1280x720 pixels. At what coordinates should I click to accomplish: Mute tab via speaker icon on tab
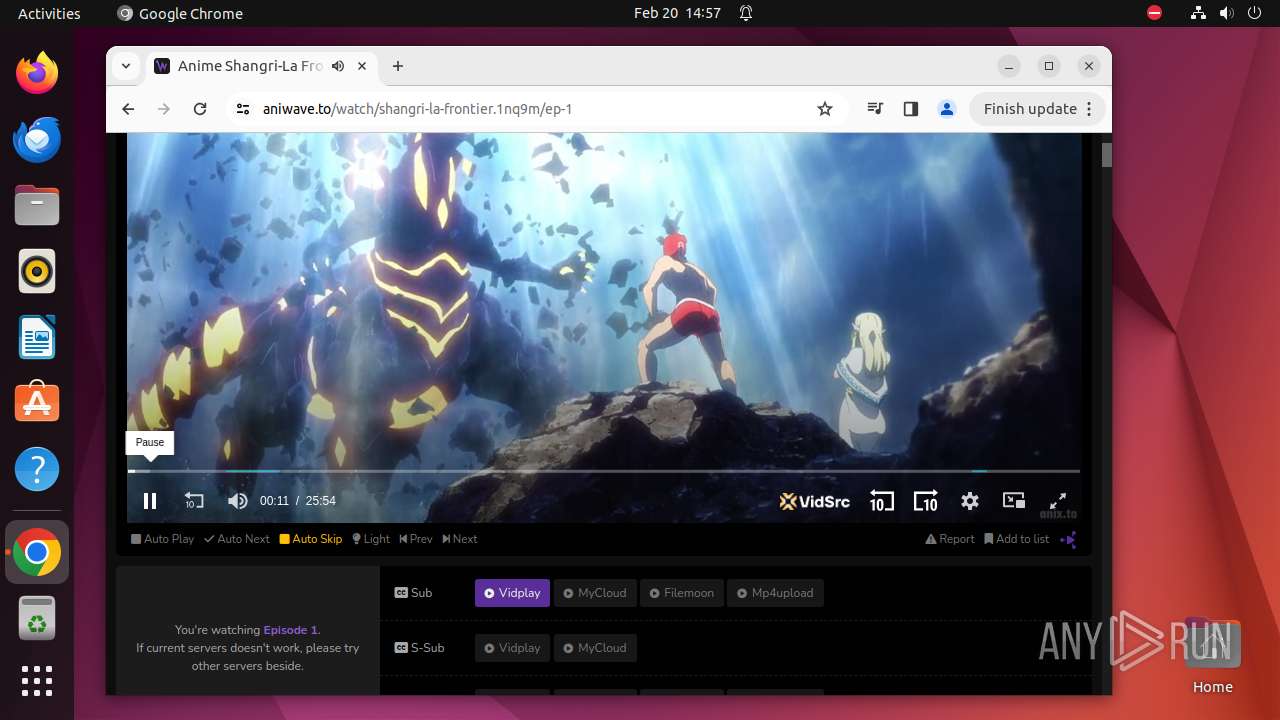(338, 66)
